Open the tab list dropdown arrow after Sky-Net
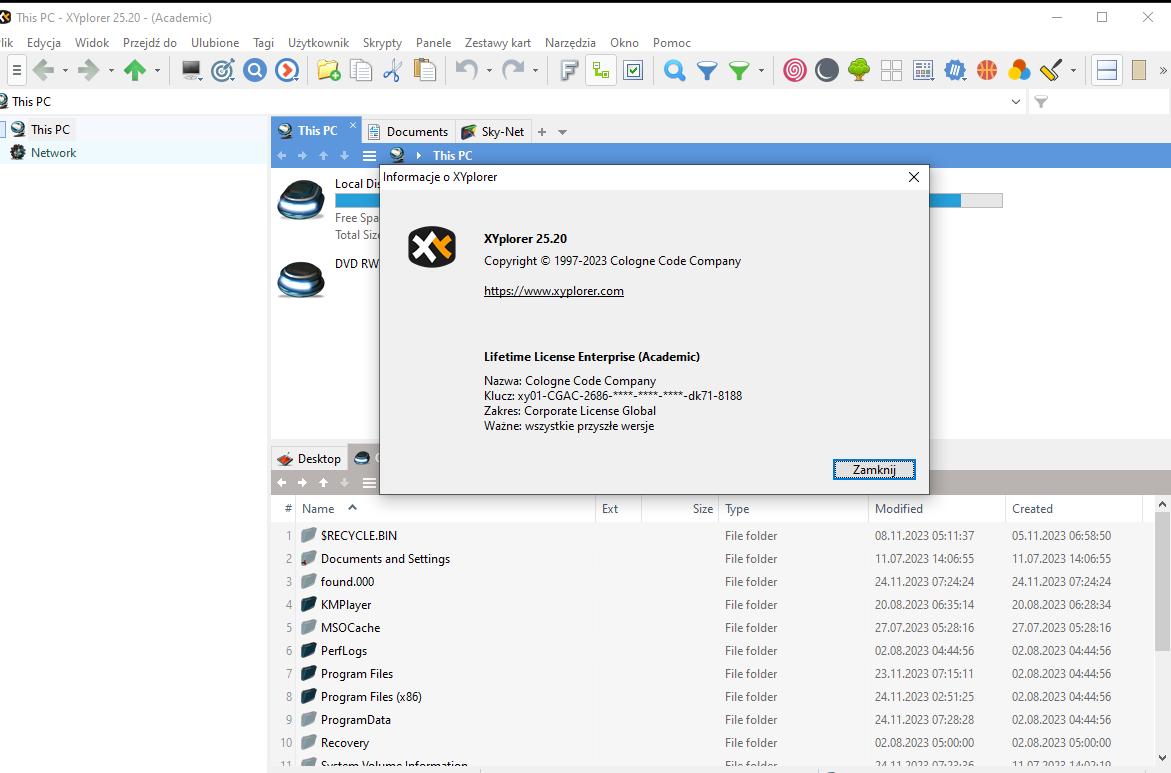Screen dimensions: 1171x773 (562, 132)
